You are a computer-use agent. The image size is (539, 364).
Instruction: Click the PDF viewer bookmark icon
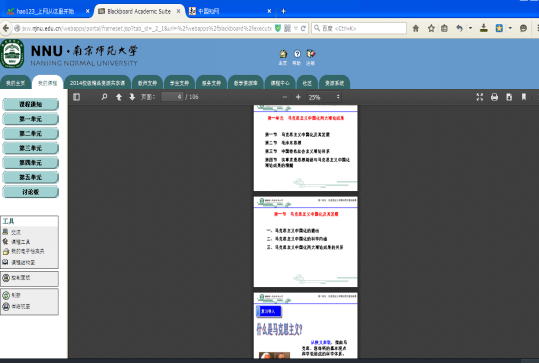click(x=524, y=97)
